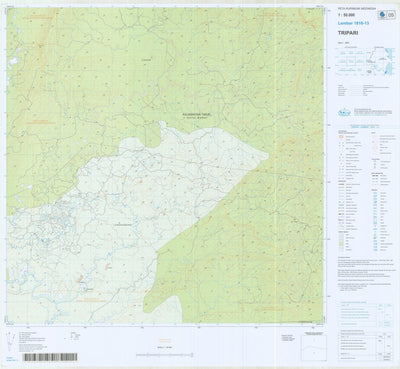The width and height of the screenshot is (400, 369).
Task: Click the light green swatch in the legend
Action: 340,244
